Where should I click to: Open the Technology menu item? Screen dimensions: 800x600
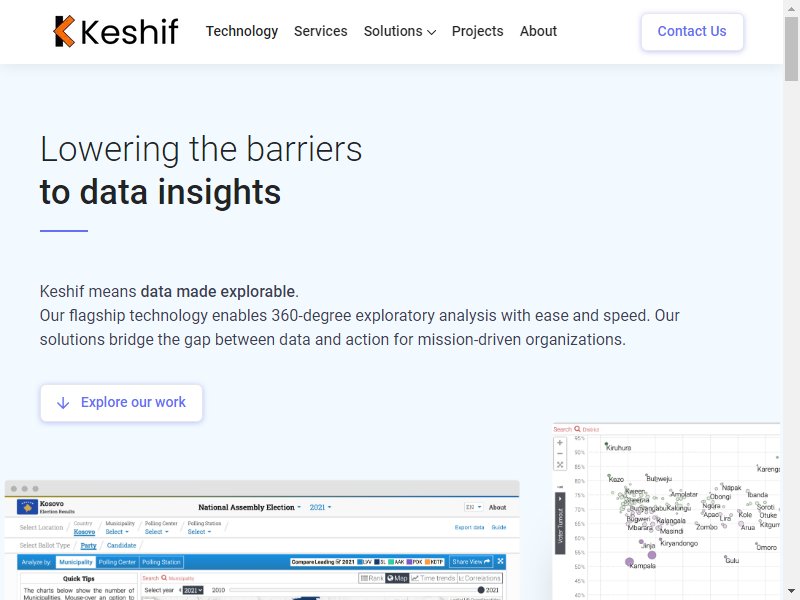coord(242,31)
